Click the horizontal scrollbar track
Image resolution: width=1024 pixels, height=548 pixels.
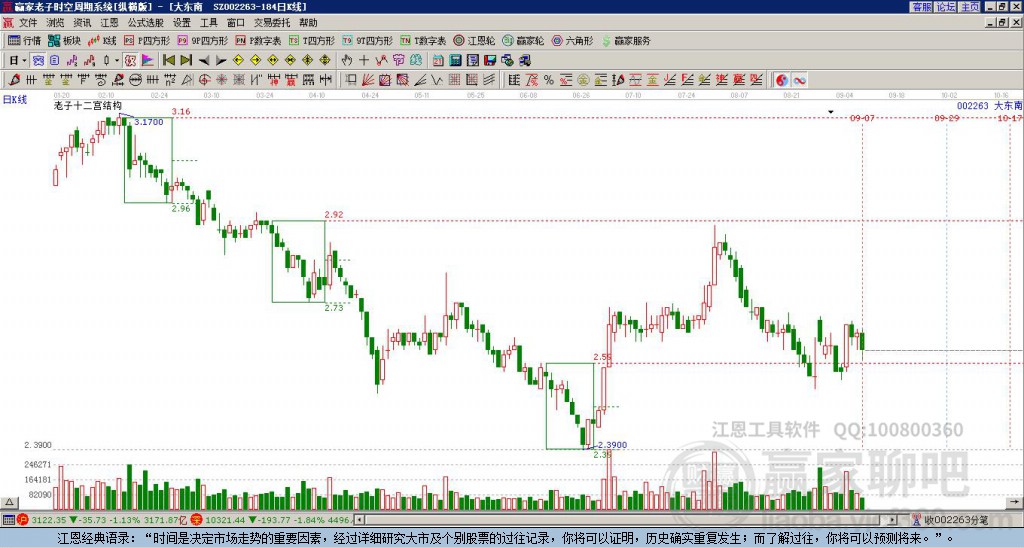click(x=625, y=520)
